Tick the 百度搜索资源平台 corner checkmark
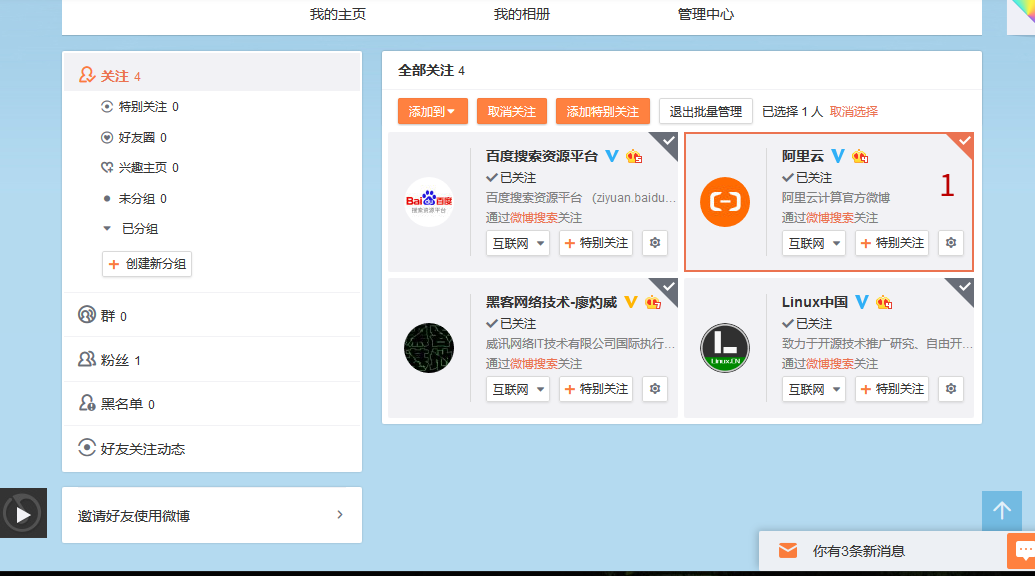The width and height of the screenshot is (1035, 576). (x=667, y=142)
